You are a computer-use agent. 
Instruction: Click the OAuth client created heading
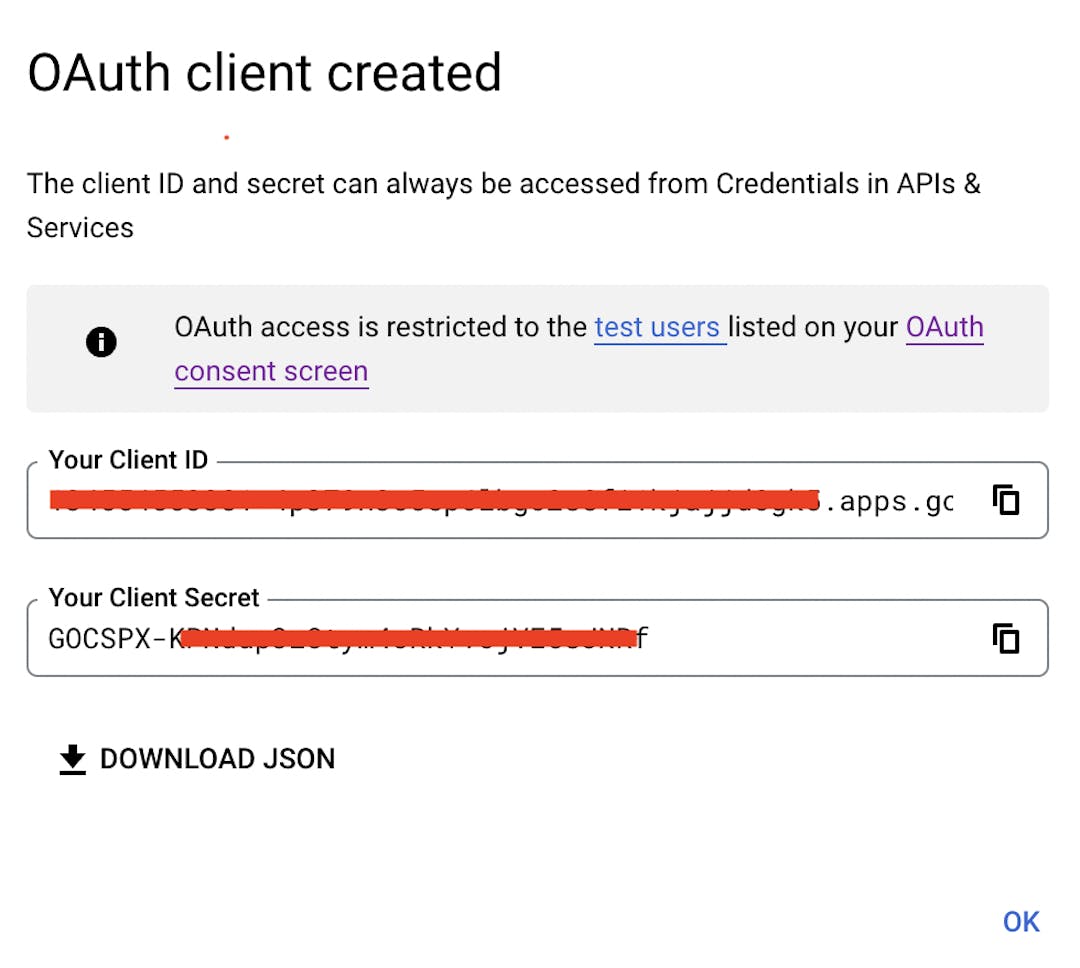pyautogui.click(x=264, y=72)
